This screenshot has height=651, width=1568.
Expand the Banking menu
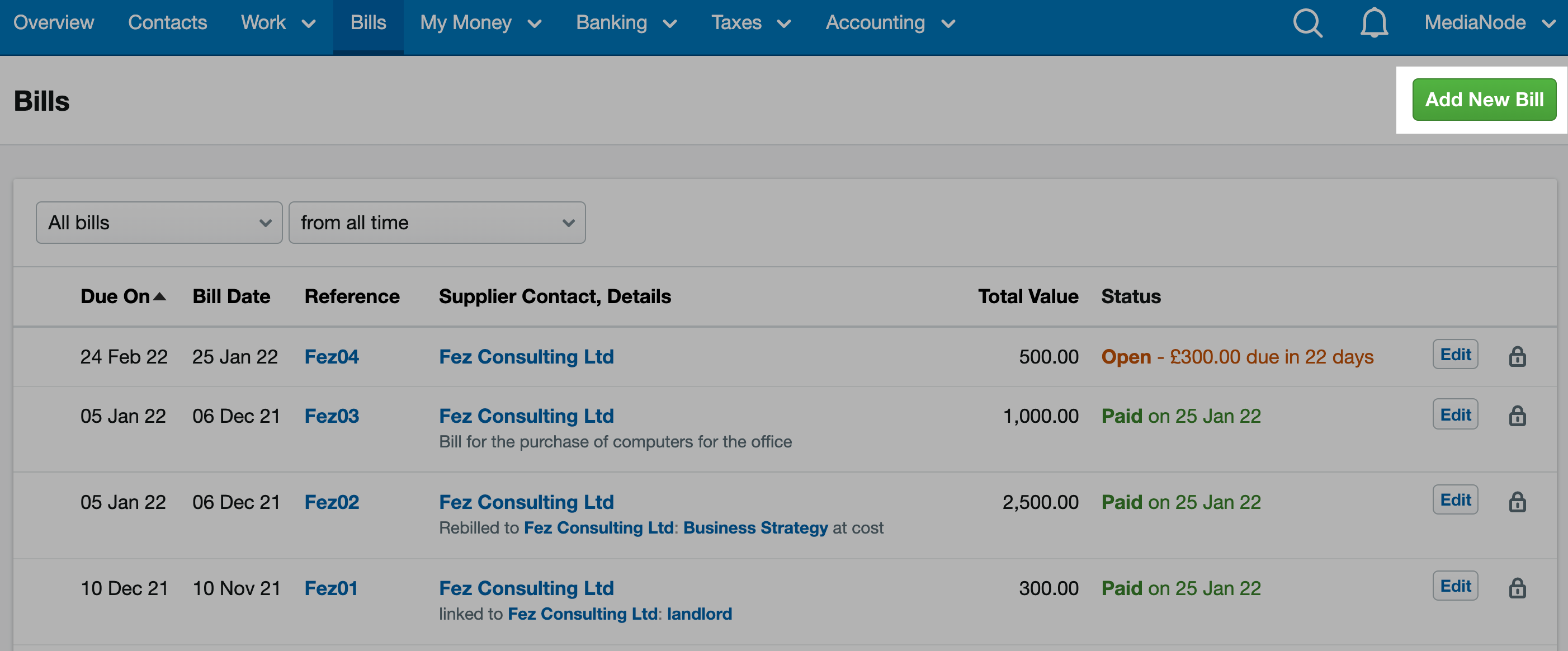pyautogui.click(x=626, y=23)
